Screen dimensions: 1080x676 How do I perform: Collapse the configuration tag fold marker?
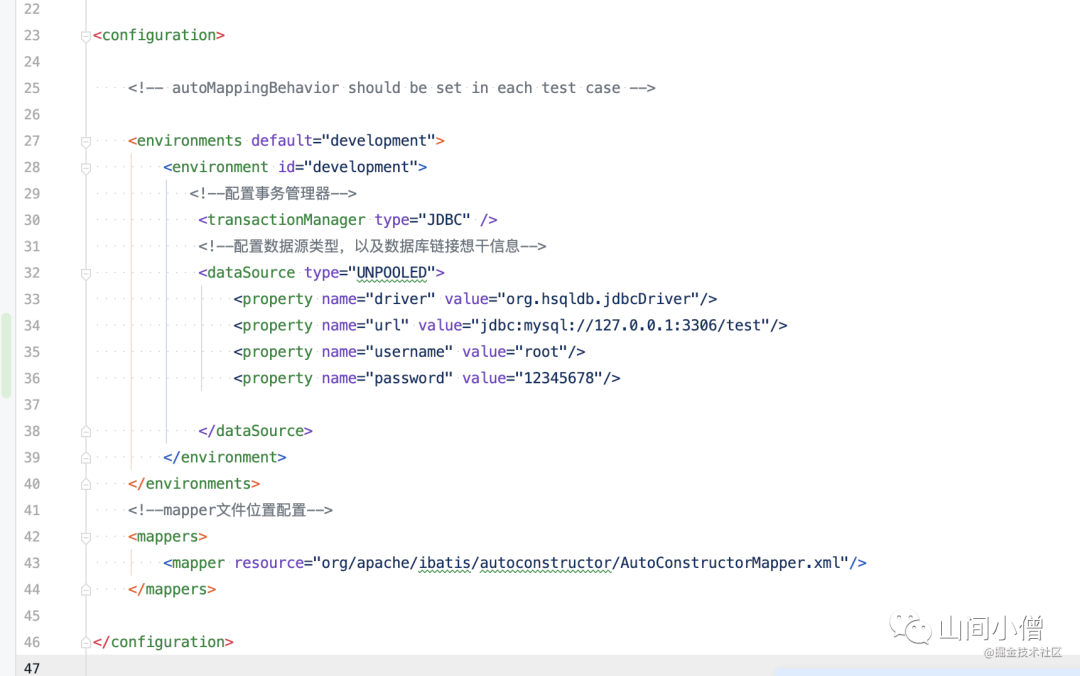(x=85, y=36)
